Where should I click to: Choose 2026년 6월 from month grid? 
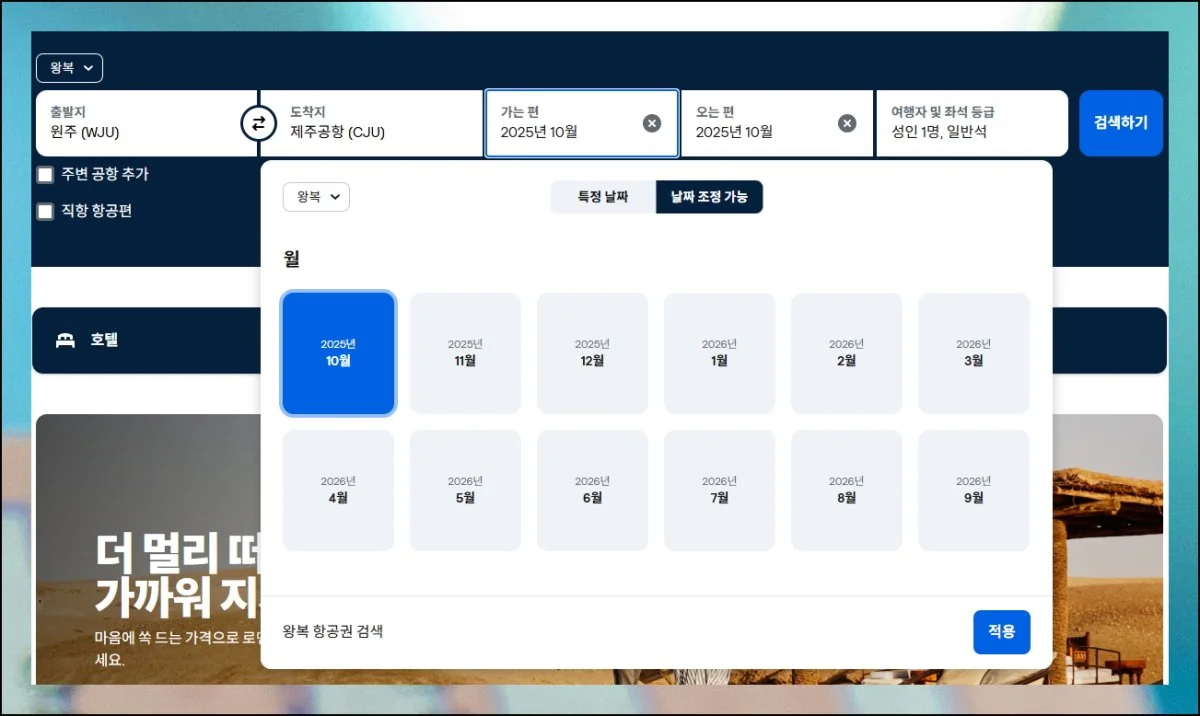tap(592, 490)
